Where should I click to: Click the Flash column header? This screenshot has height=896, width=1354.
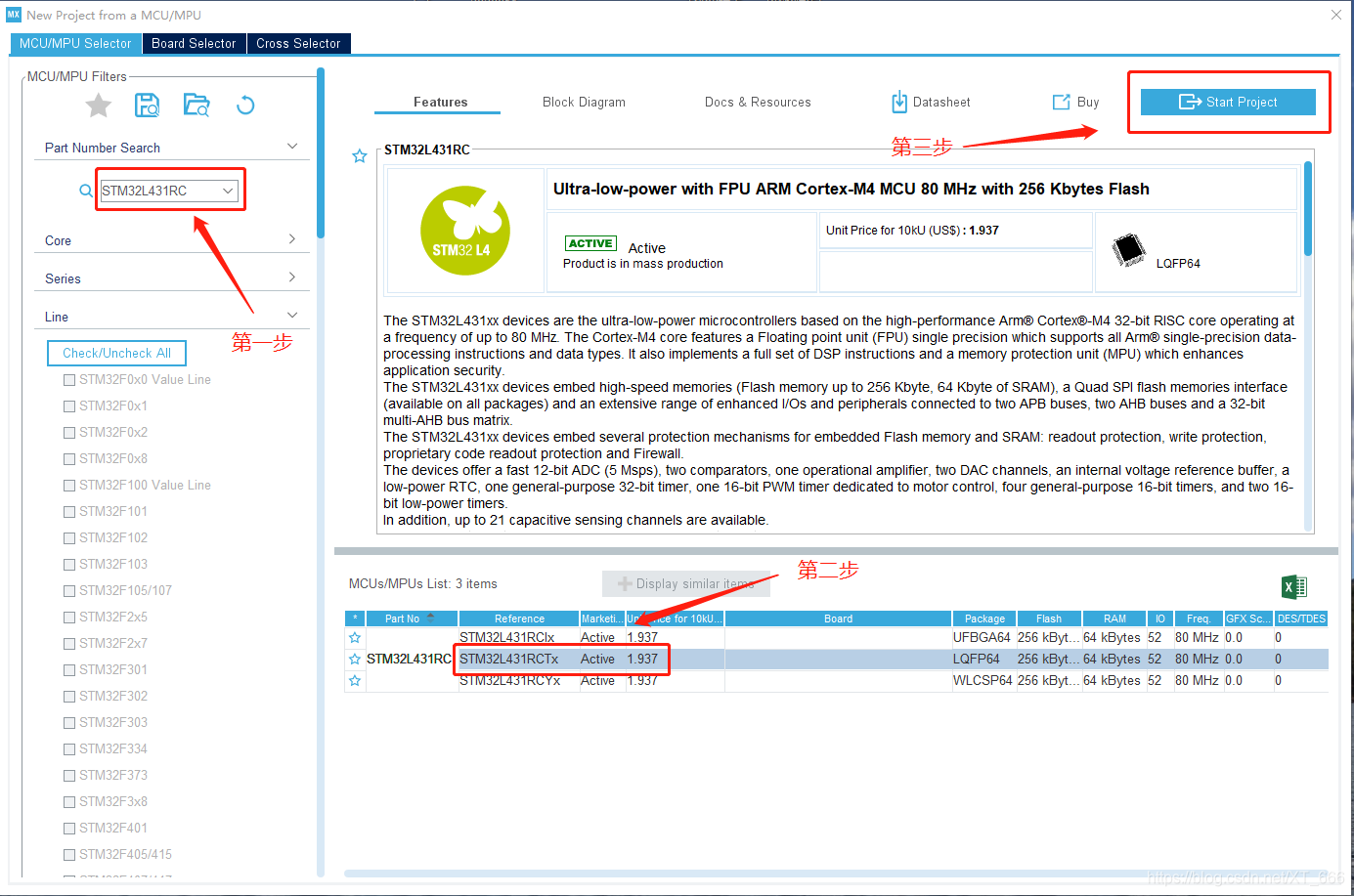click(1049, 619)
